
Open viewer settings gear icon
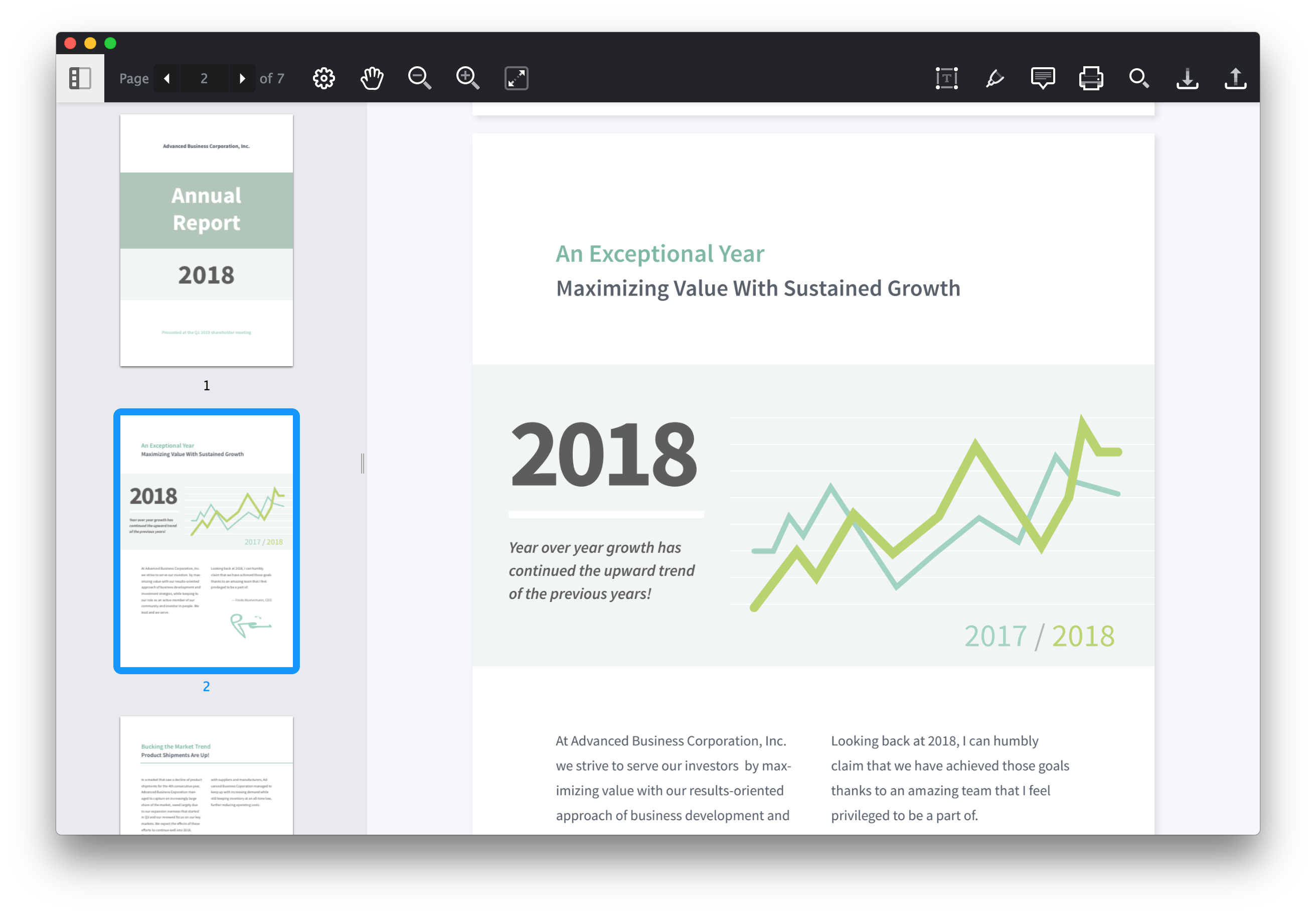(324, 79)
